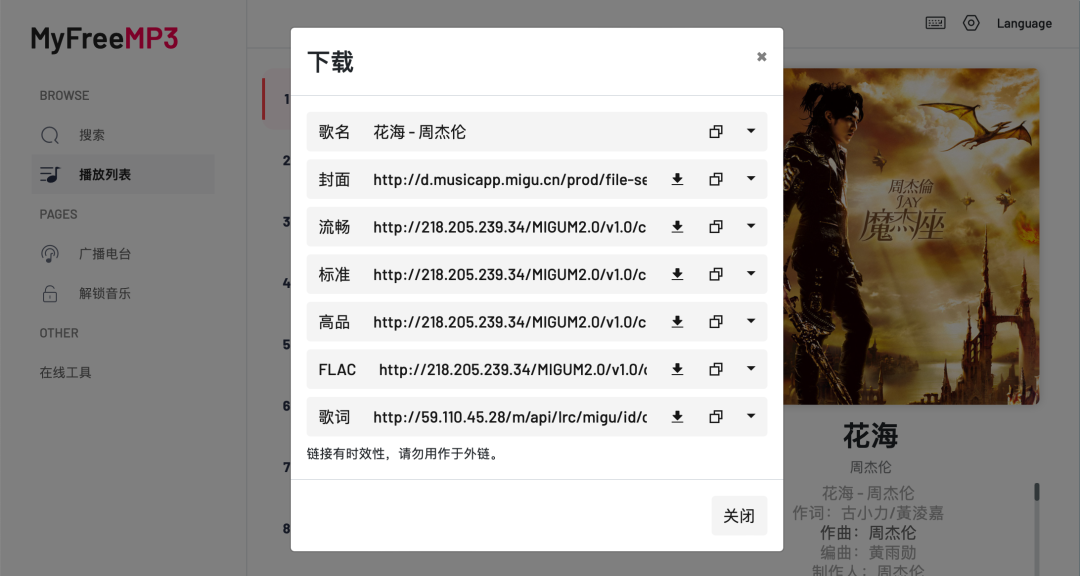Open the 广播电台 radio page
The height and width of the screenshot is (576, 1080).
(x=123, y=254)
